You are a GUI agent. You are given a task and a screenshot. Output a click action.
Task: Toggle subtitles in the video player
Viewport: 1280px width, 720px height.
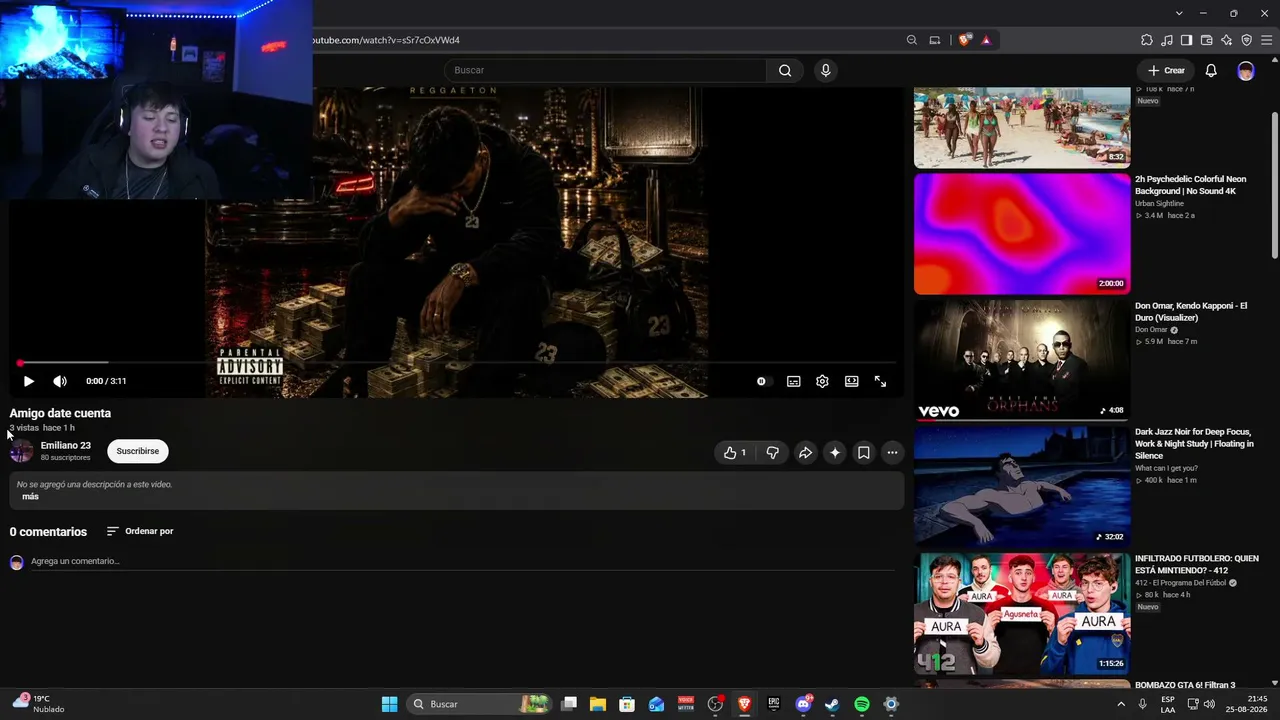point(793,381)
